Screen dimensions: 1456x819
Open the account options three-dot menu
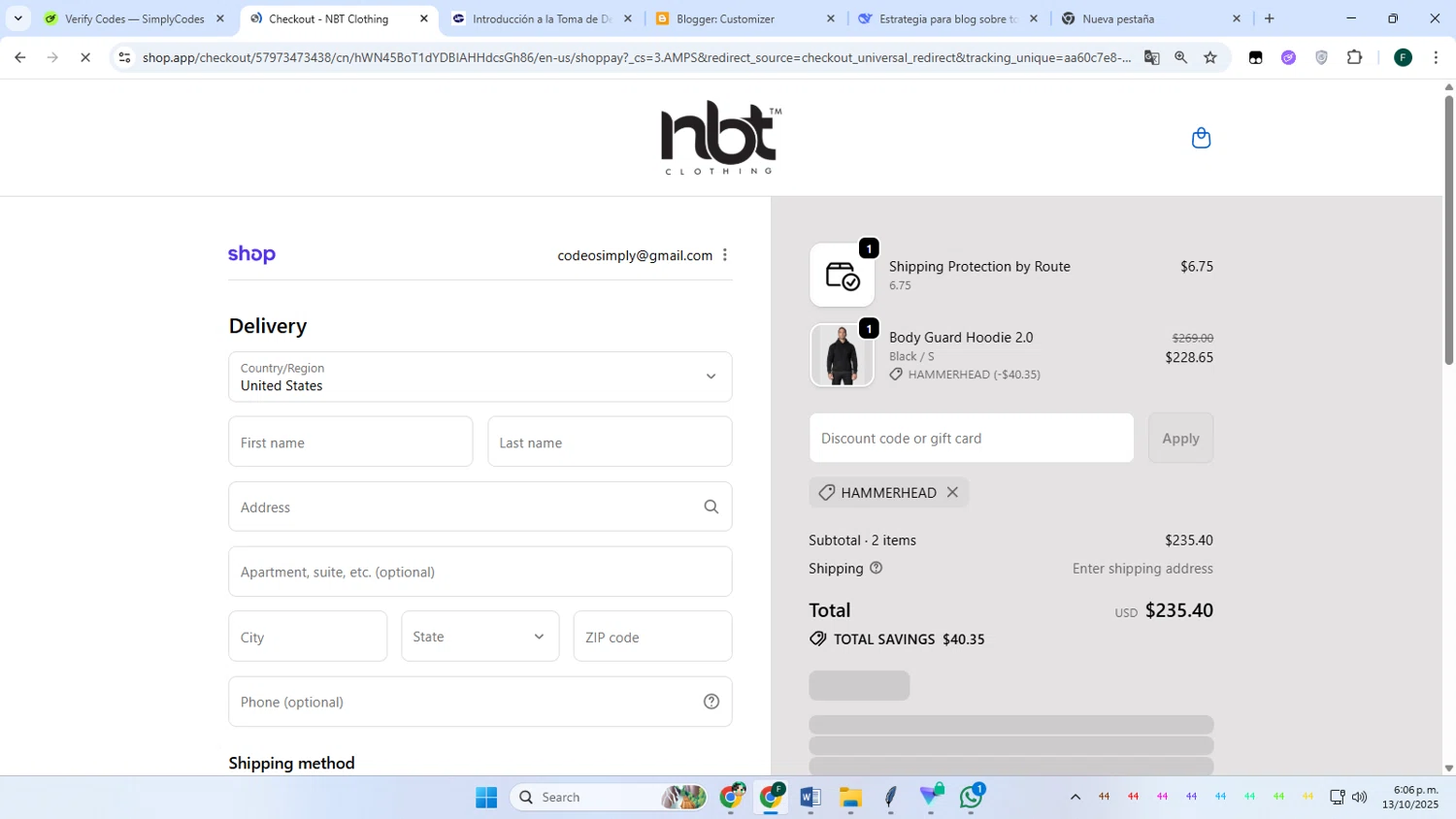point(725,255)
